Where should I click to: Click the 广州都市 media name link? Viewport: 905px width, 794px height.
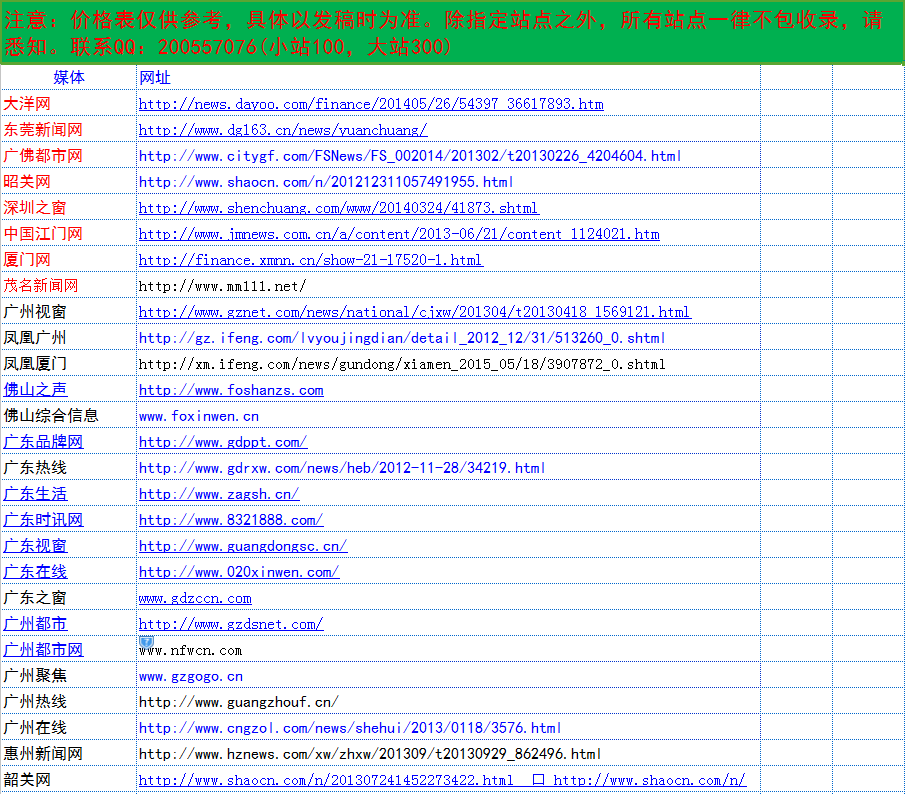click(x=35, y=623)
